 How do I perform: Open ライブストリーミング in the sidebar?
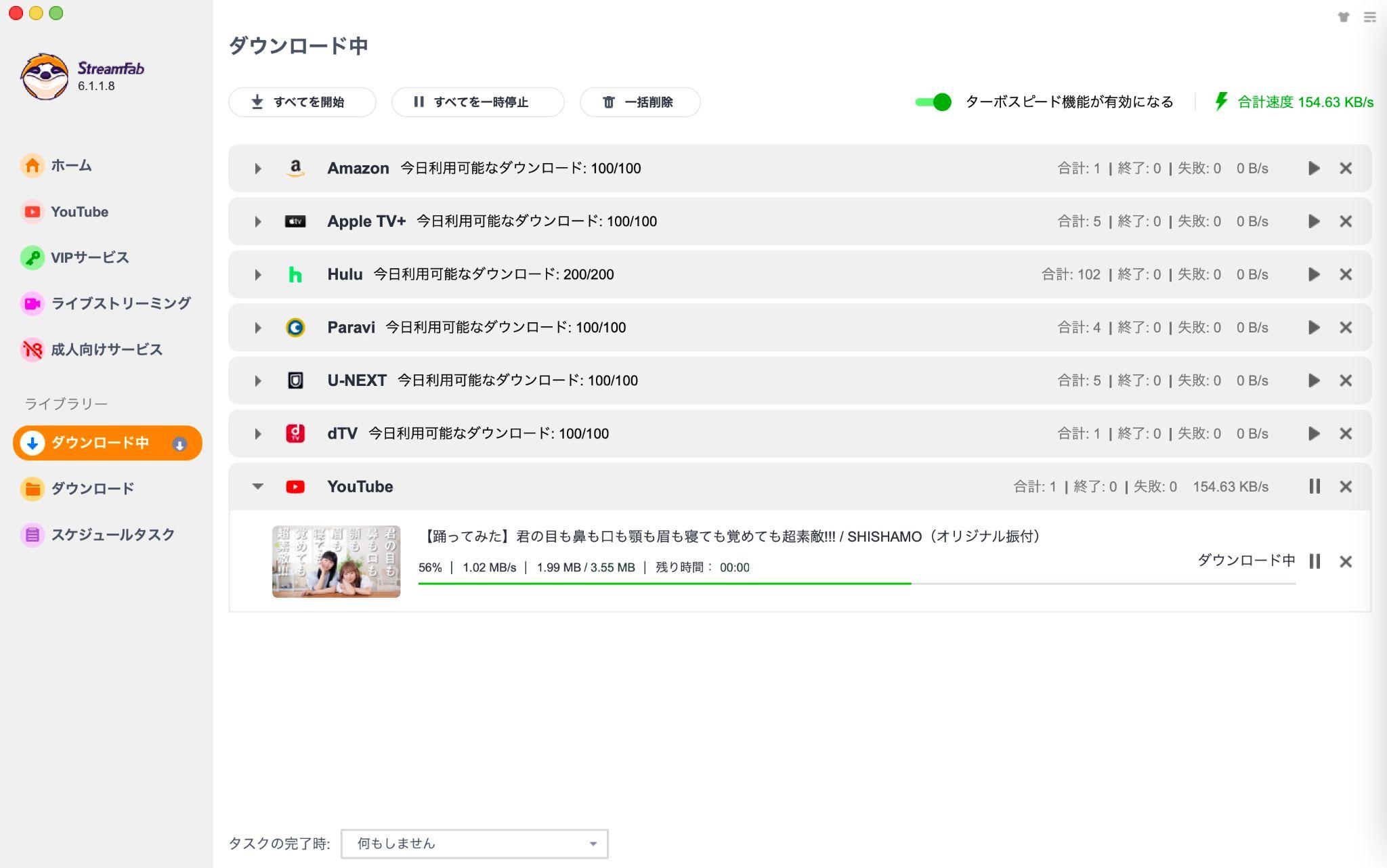tap(106, 303)
